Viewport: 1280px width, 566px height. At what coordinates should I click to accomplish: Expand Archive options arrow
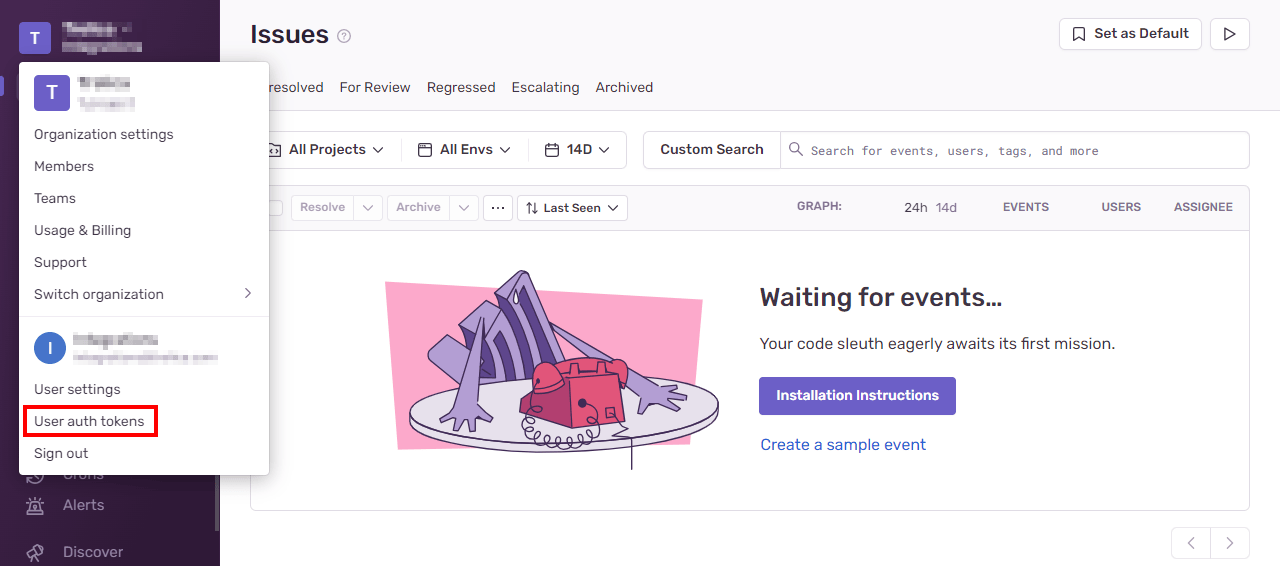pos(464,207)
